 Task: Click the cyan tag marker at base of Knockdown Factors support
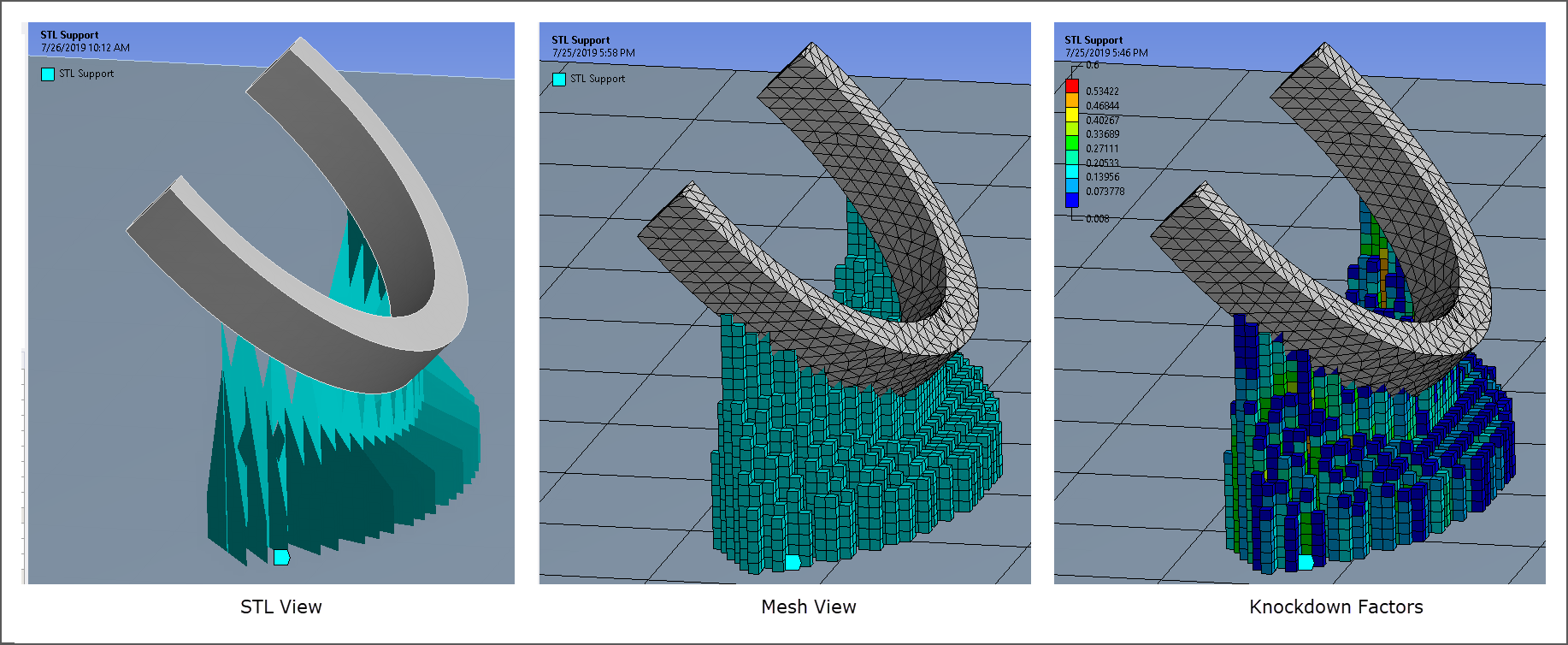1306,562
